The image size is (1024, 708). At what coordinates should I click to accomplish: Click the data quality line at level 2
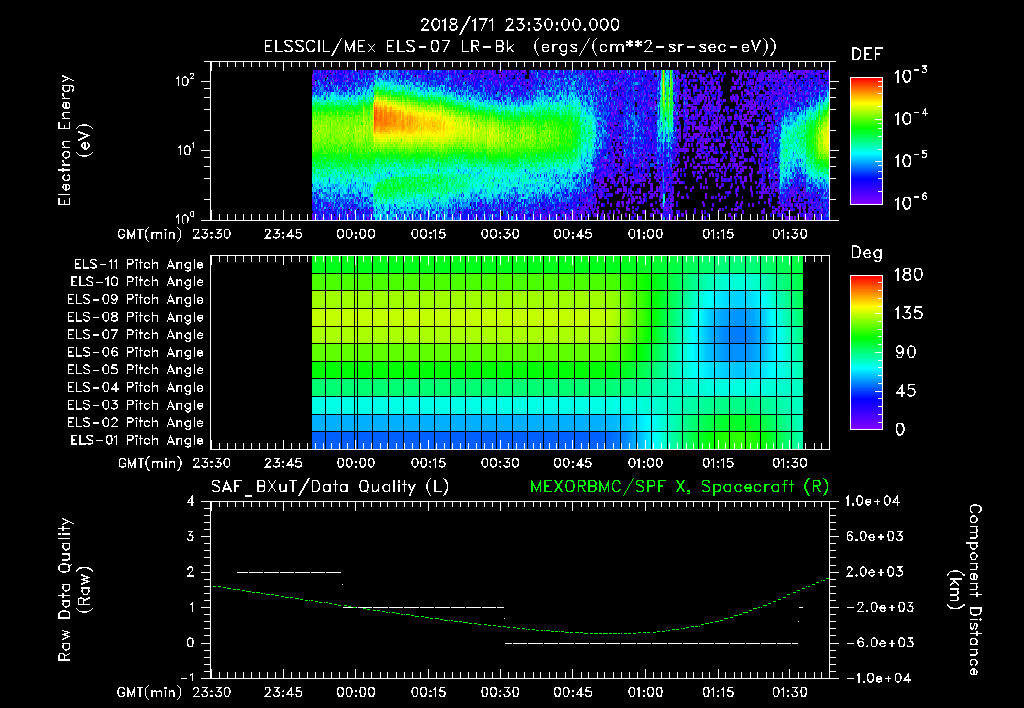coord(289,572)
